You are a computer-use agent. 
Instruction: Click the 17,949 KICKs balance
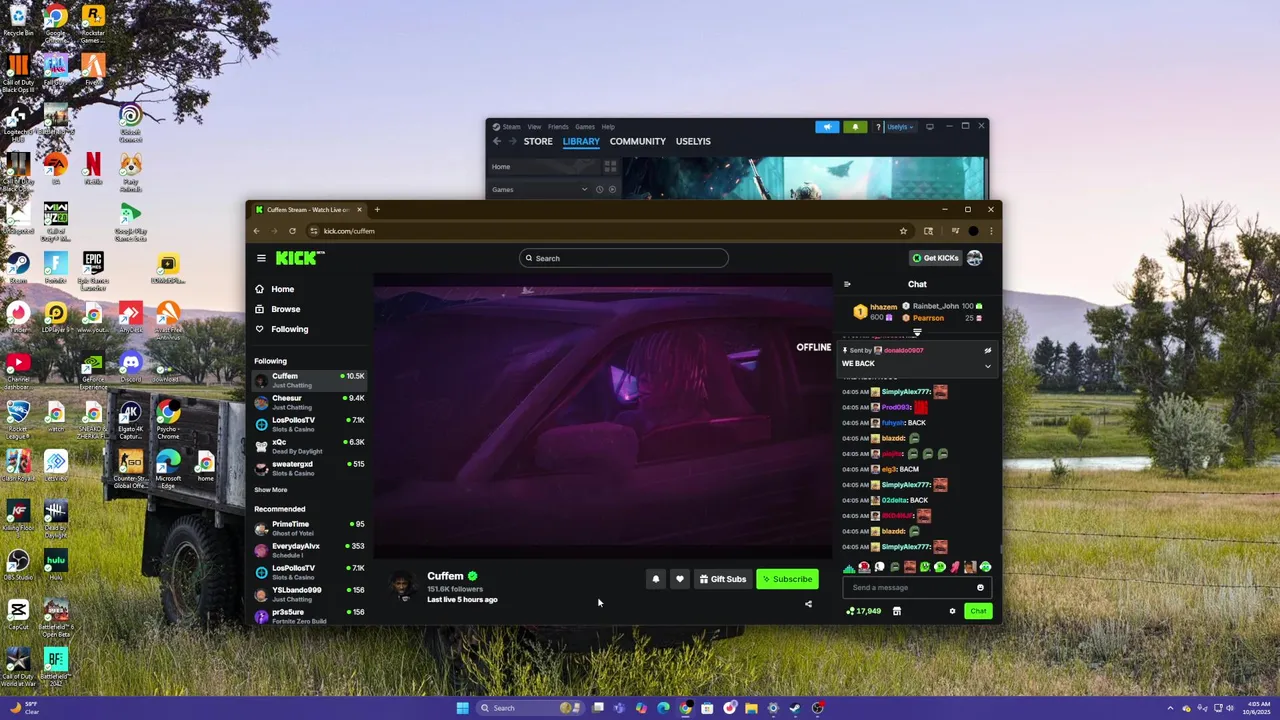coord(864,611)
